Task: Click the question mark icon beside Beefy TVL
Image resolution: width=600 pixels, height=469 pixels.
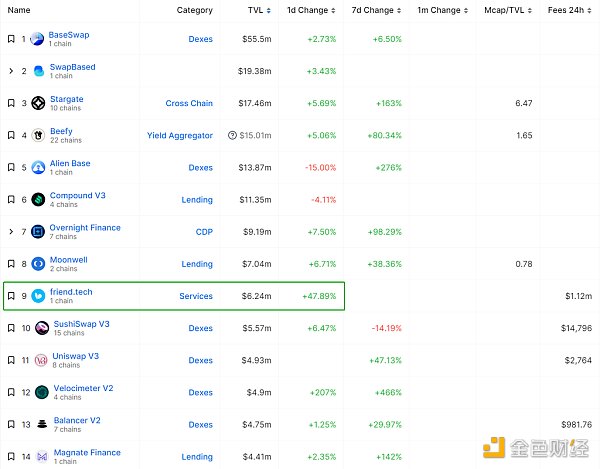Action: [x=232, y=135]
